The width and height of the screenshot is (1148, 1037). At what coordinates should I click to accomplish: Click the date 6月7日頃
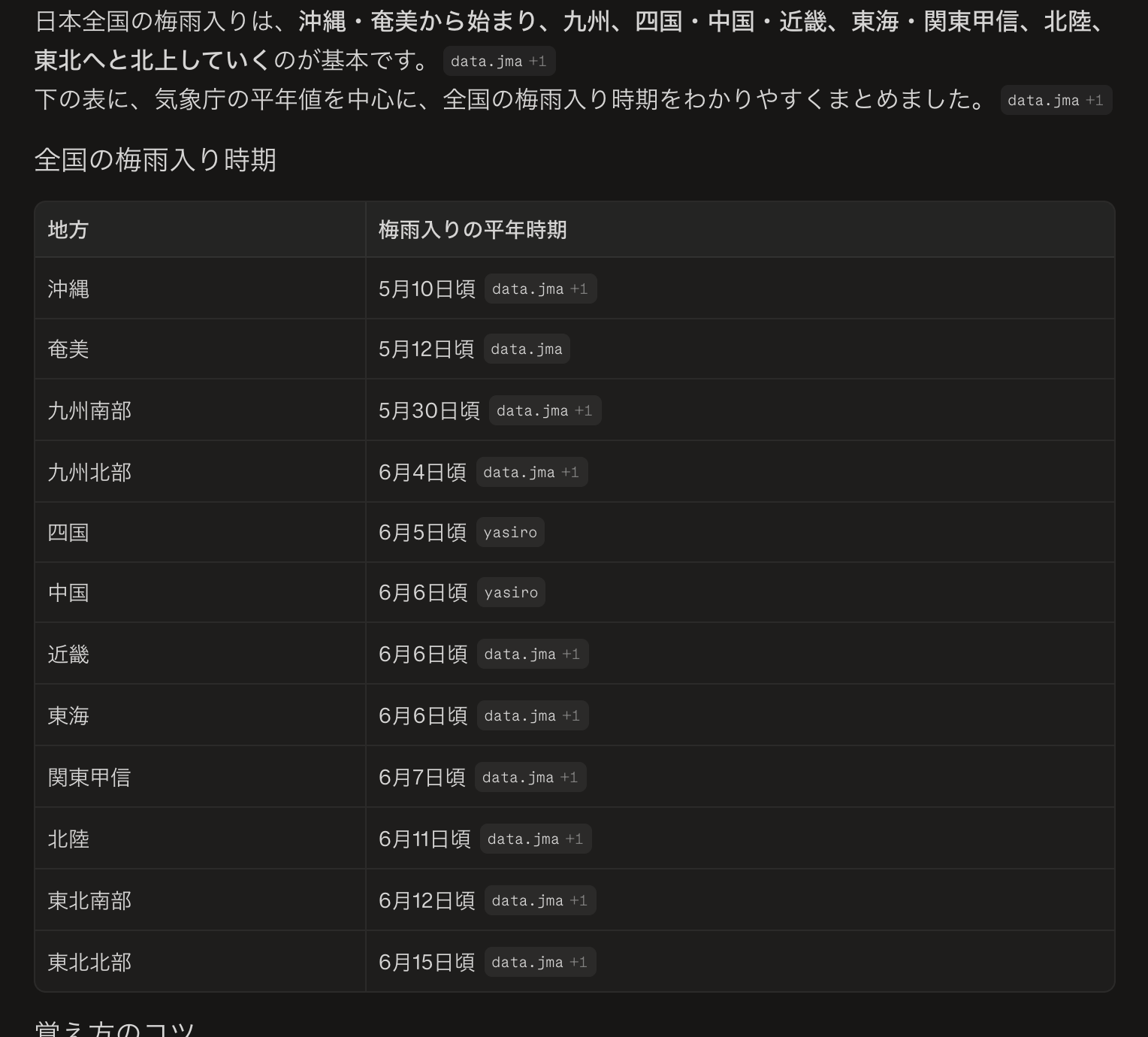pyautogui.click(x=421, y=778)
